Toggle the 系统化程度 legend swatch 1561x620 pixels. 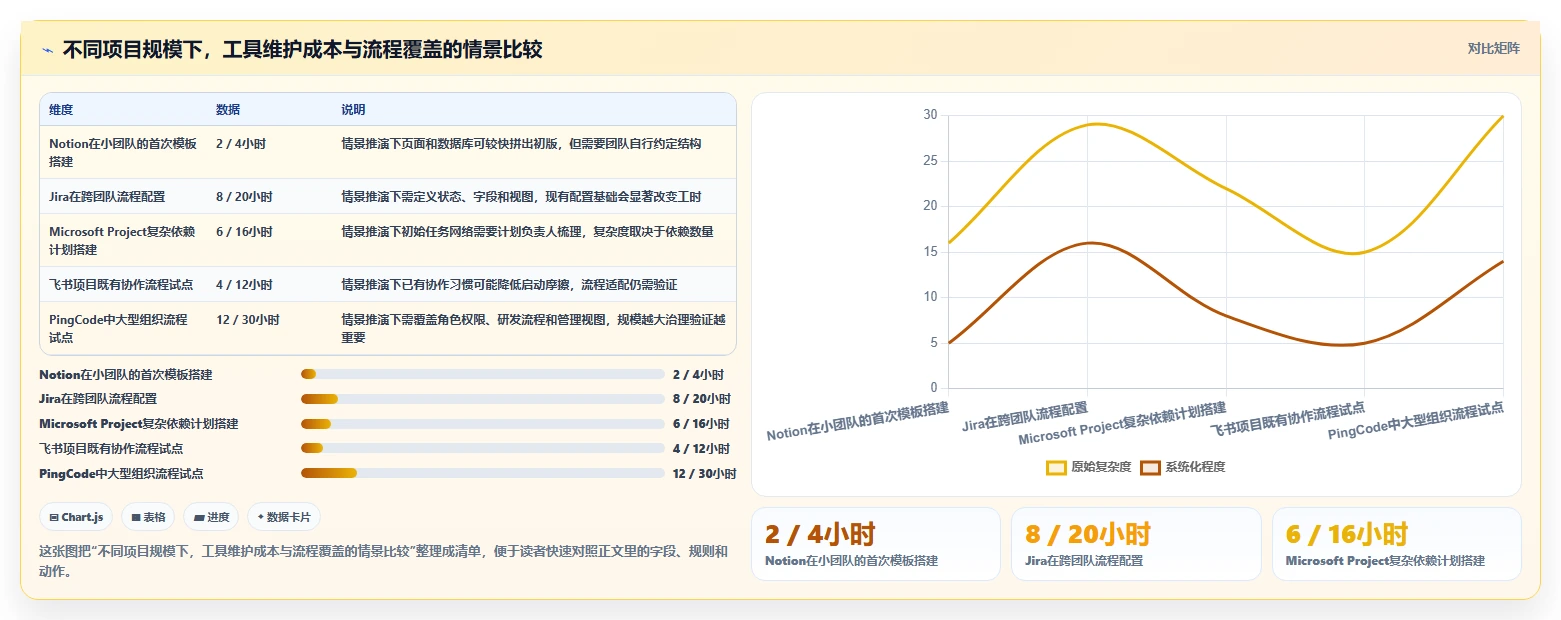(x=1150, y=467)
